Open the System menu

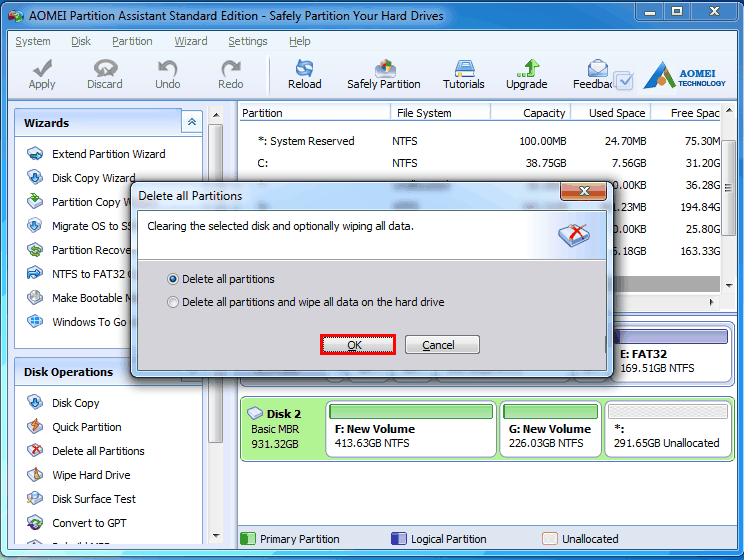[x=33, y=41]
